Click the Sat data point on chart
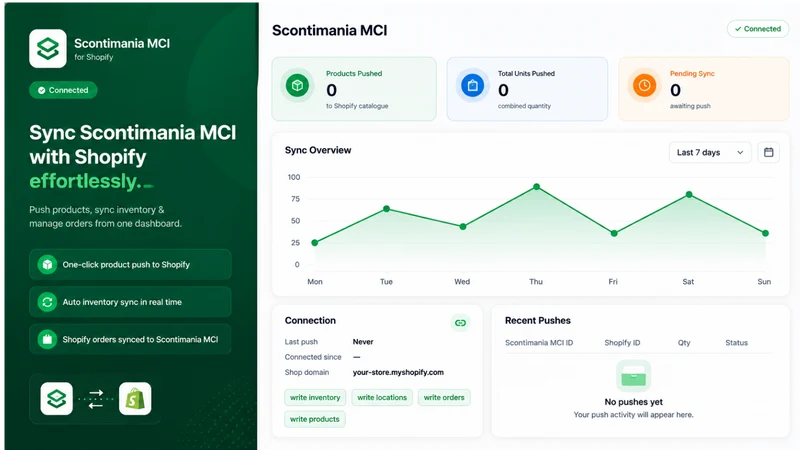This screenshot has width=800, height=450. tap(689, 194)
